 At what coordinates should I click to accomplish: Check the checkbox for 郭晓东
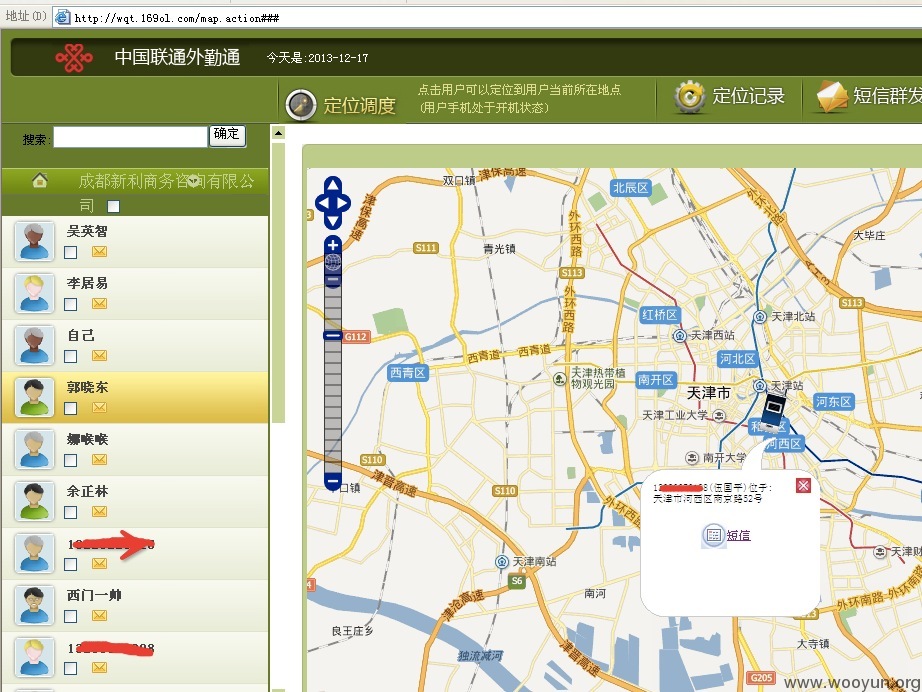click(71, 409)
